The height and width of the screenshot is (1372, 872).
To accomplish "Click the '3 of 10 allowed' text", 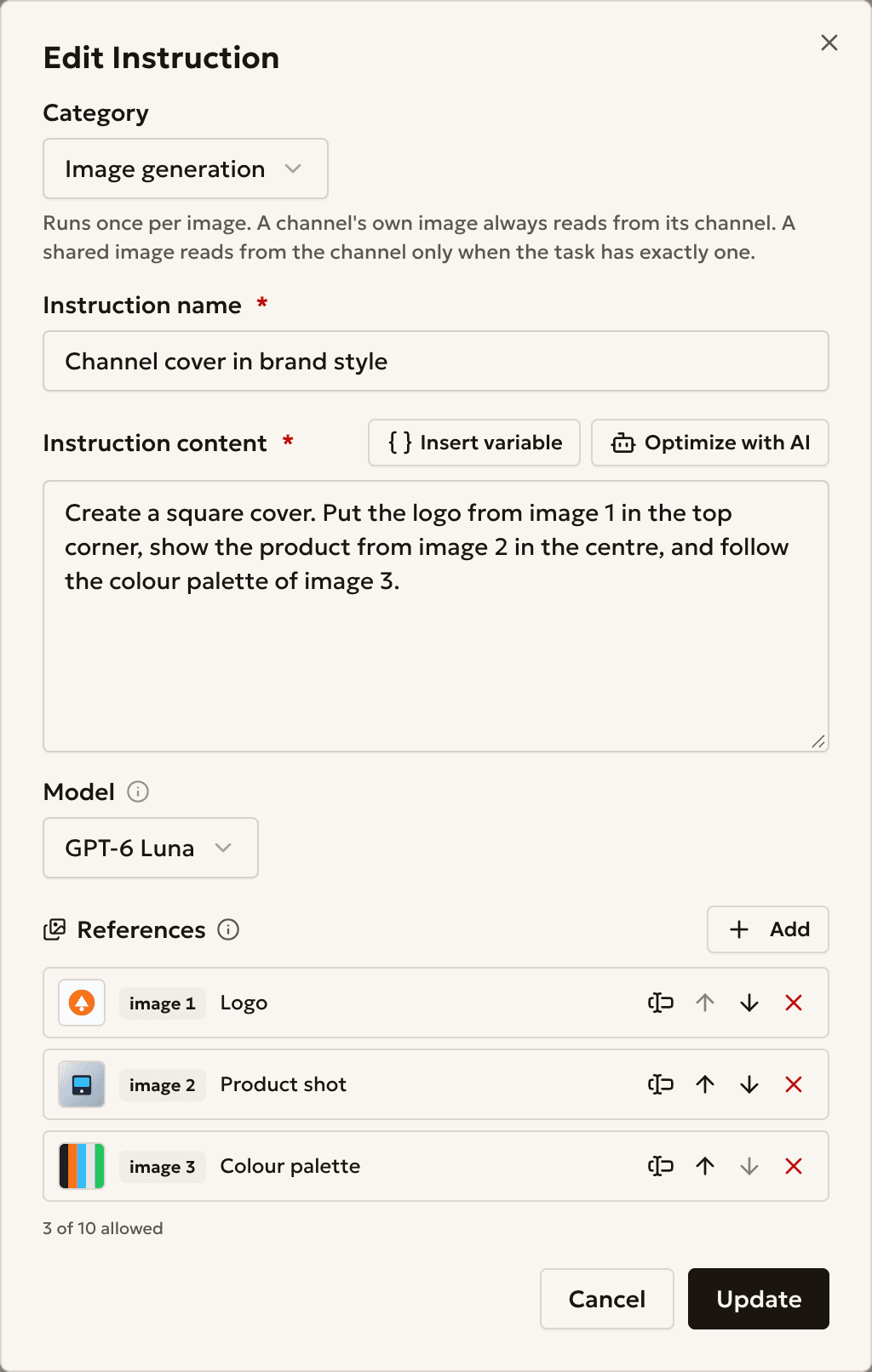I will (103, 1228).
